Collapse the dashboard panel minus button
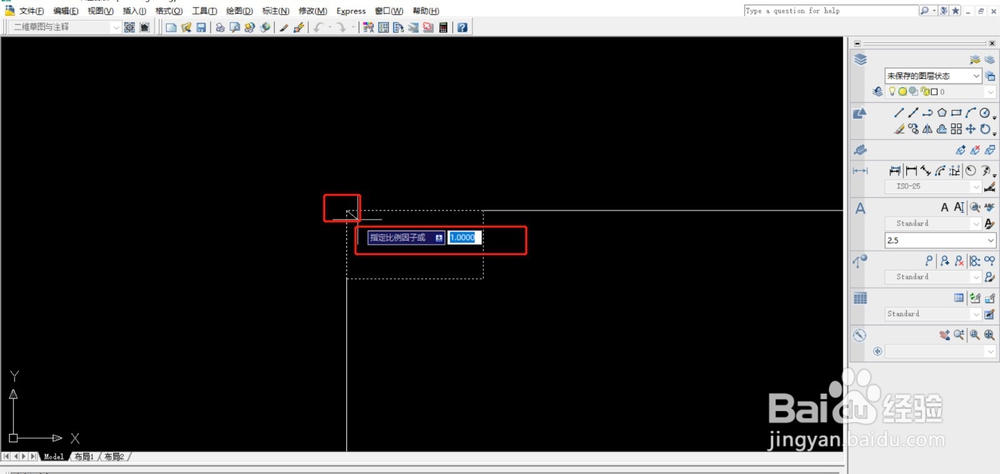 857,43
